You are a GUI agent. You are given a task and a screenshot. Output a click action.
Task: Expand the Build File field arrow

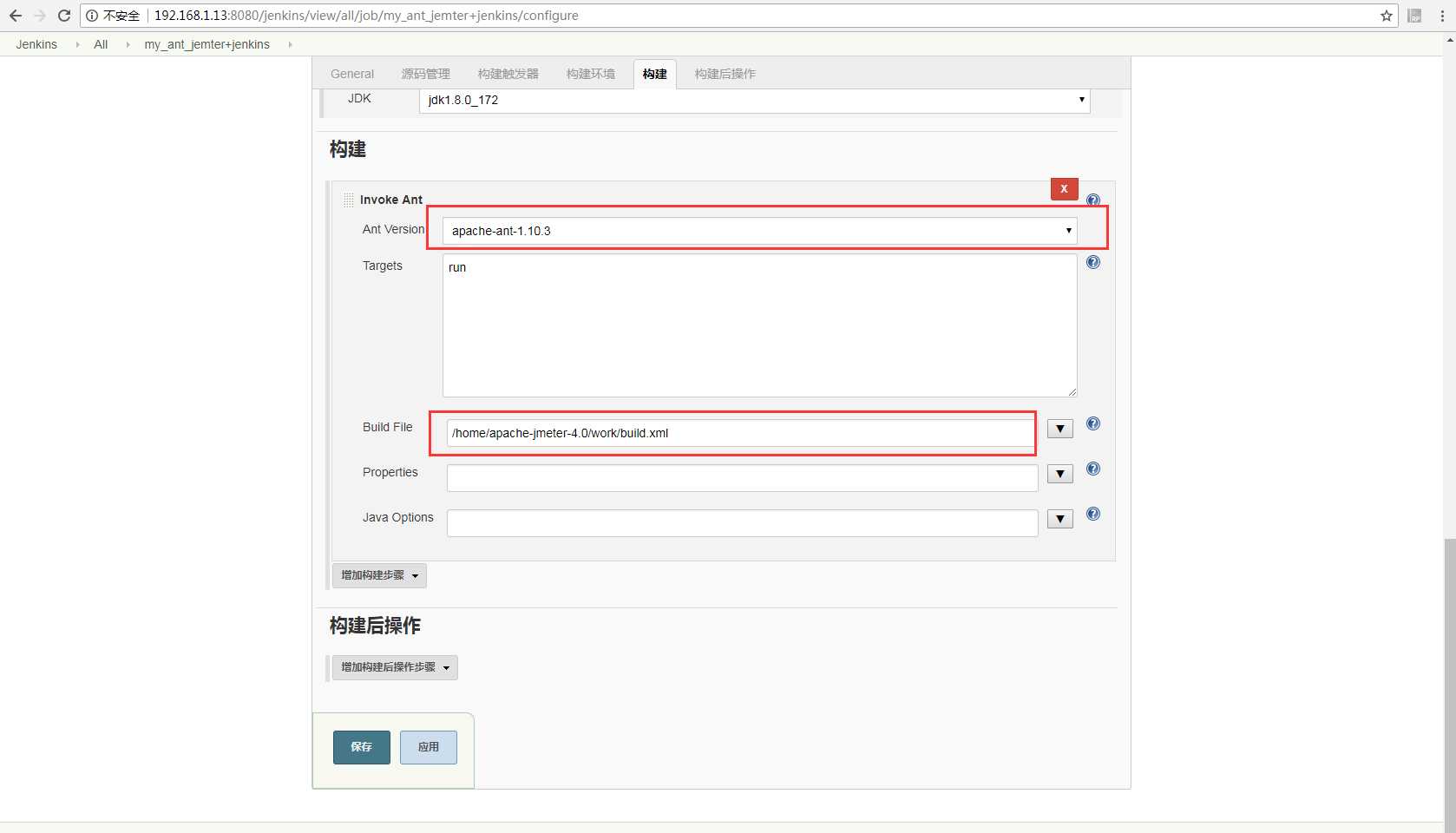[1059, 429]
